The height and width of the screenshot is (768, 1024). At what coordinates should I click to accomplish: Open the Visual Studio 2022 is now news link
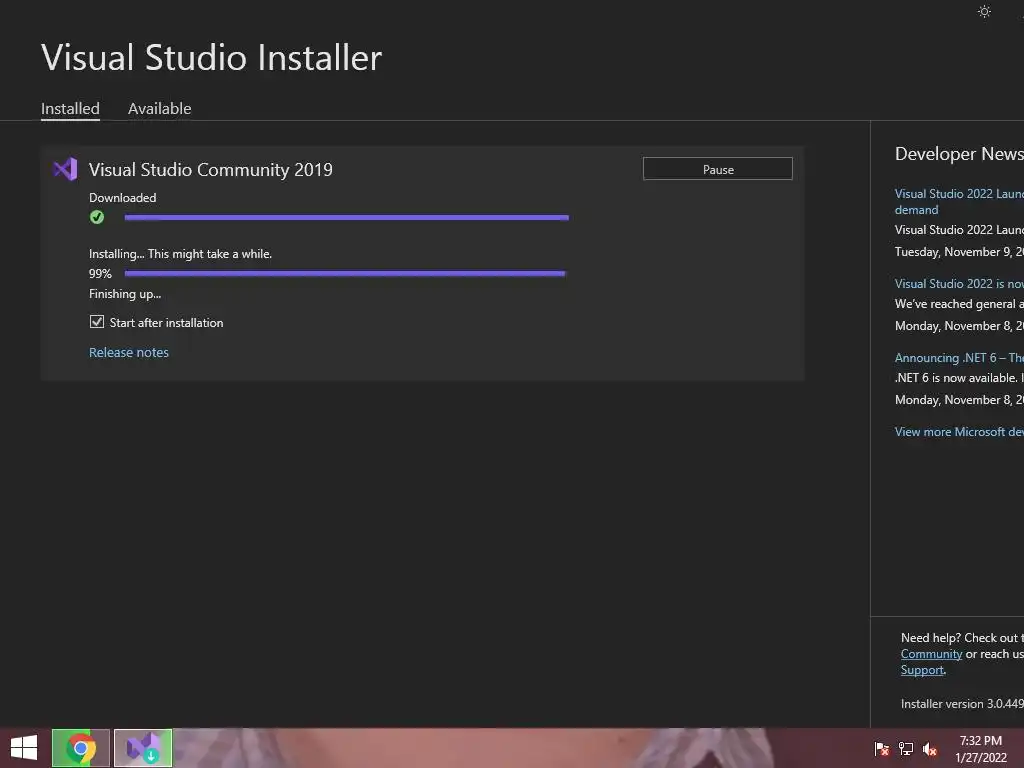[959, 284]
